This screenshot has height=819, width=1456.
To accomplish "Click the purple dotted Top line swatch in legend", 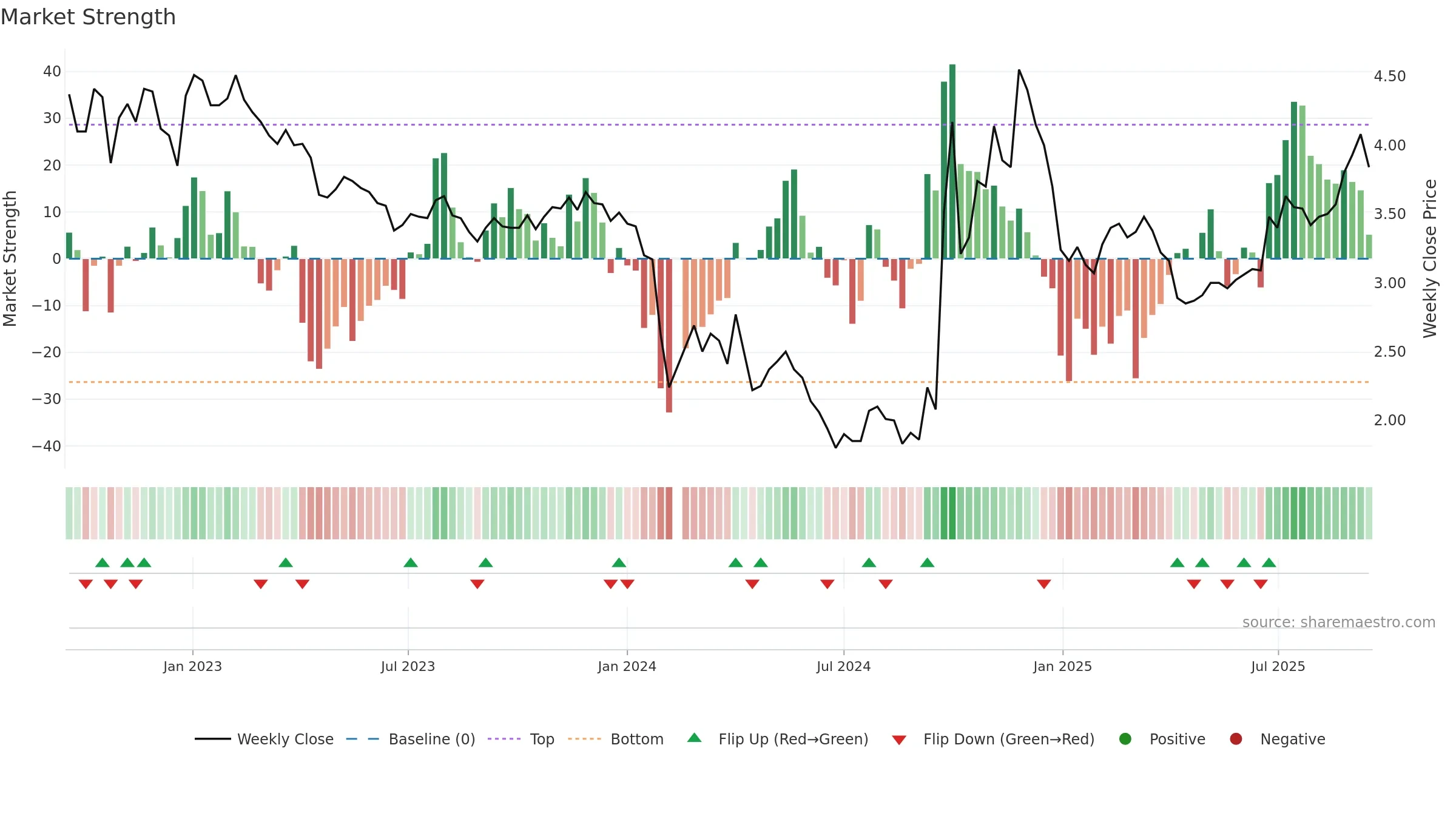I will 504,739.
